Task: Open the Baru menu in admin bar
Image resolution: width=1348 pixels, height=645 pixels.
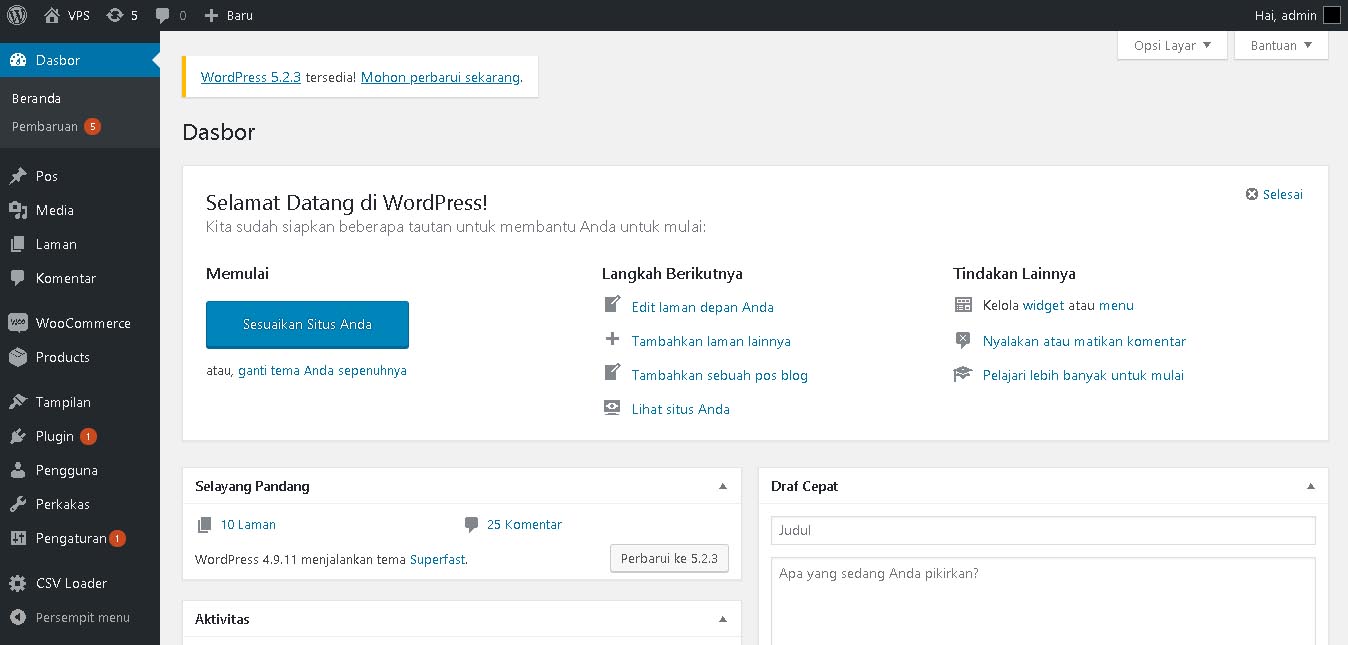Action: click(x=228, y=15)
